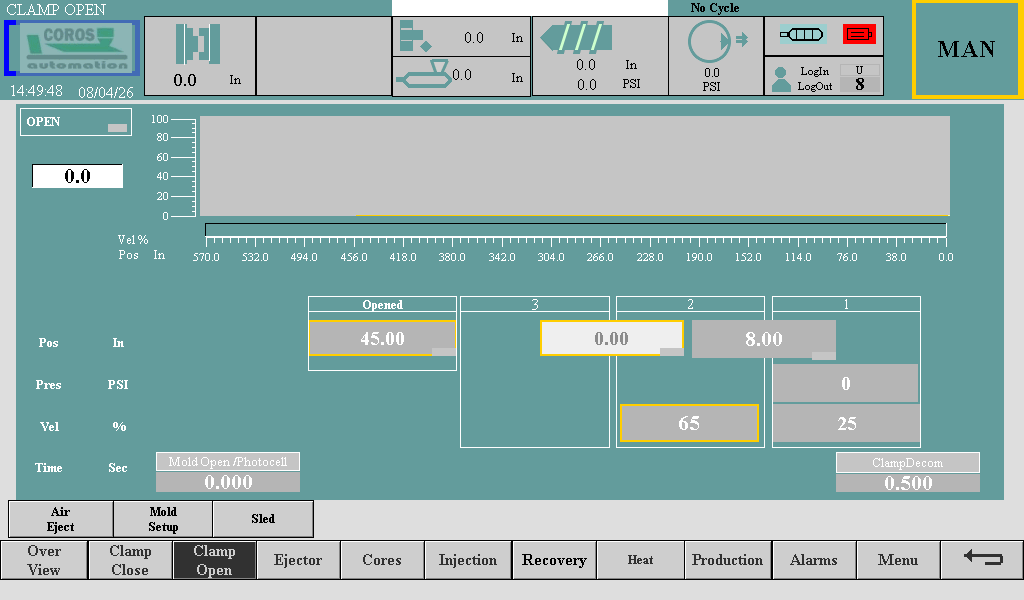Edit the Opened position field 45.00

coord(382,339)
